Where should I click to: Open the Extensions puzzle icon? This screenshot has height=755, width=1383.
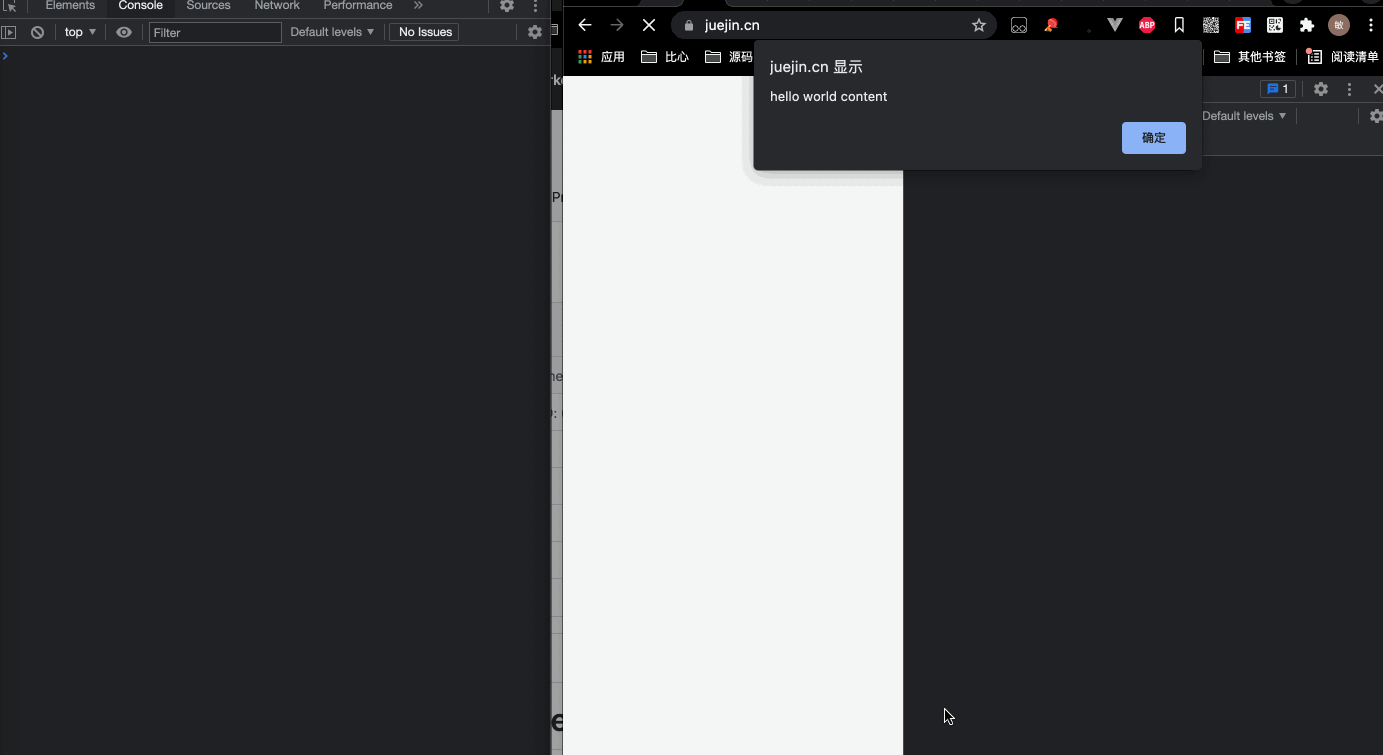point(1307,25)
